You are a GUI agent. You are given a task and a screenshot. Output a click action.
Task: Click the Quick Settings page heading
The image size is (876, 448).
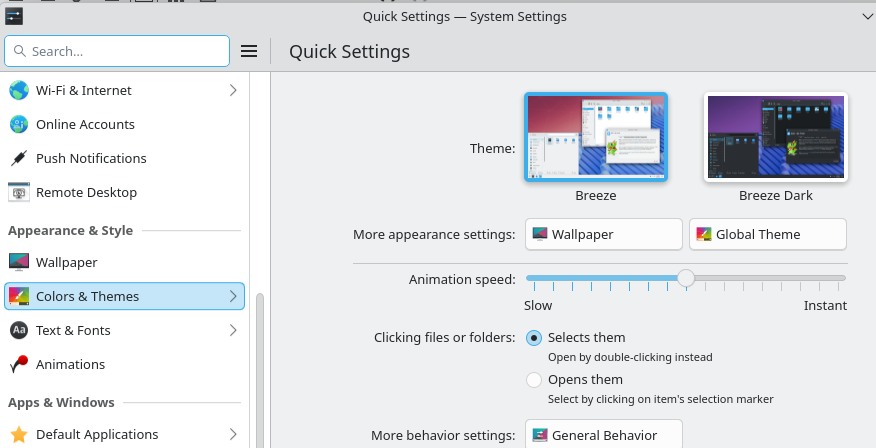pos(349,51)
